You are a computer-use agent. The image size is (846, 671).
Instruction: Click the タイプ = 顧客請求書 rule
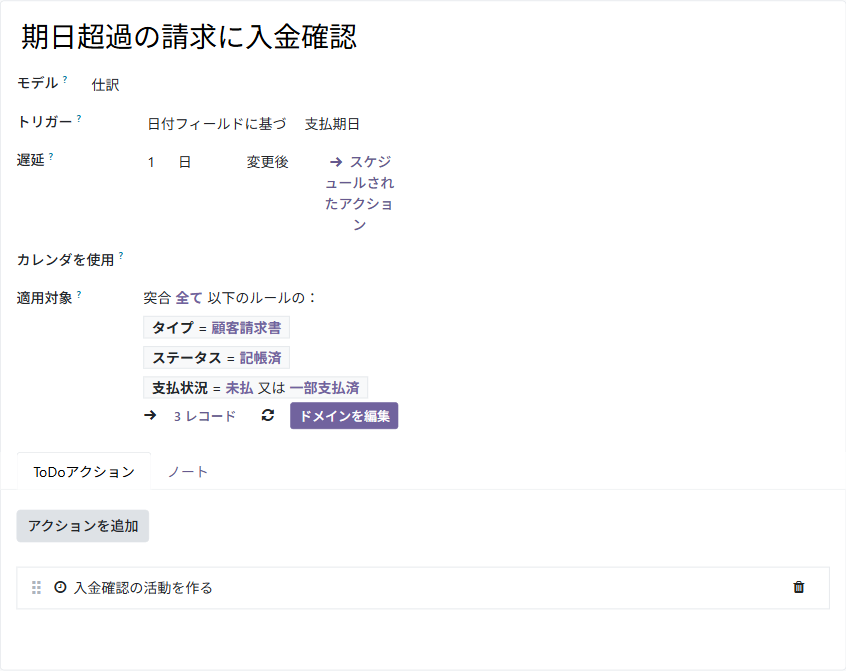click(216, 327)
